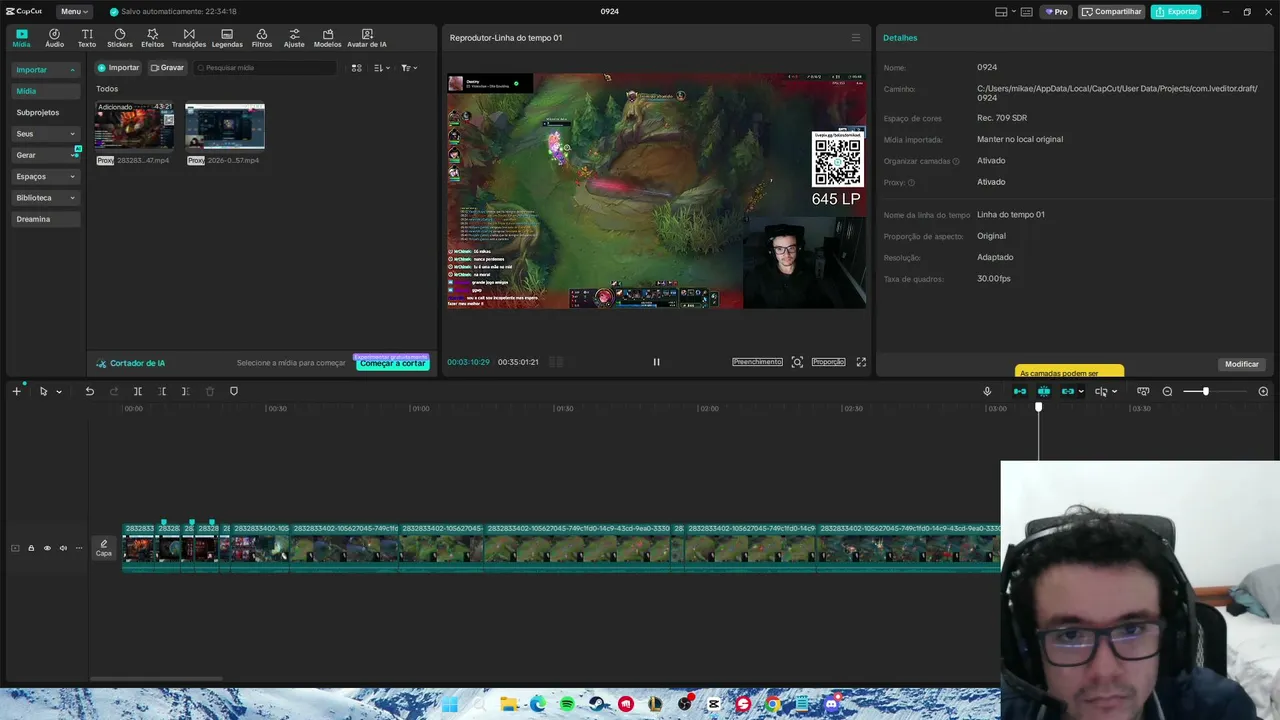The image size is (1280, 720).
Task: Expand the Menu dropdown
Action: [x=74, y=12]
